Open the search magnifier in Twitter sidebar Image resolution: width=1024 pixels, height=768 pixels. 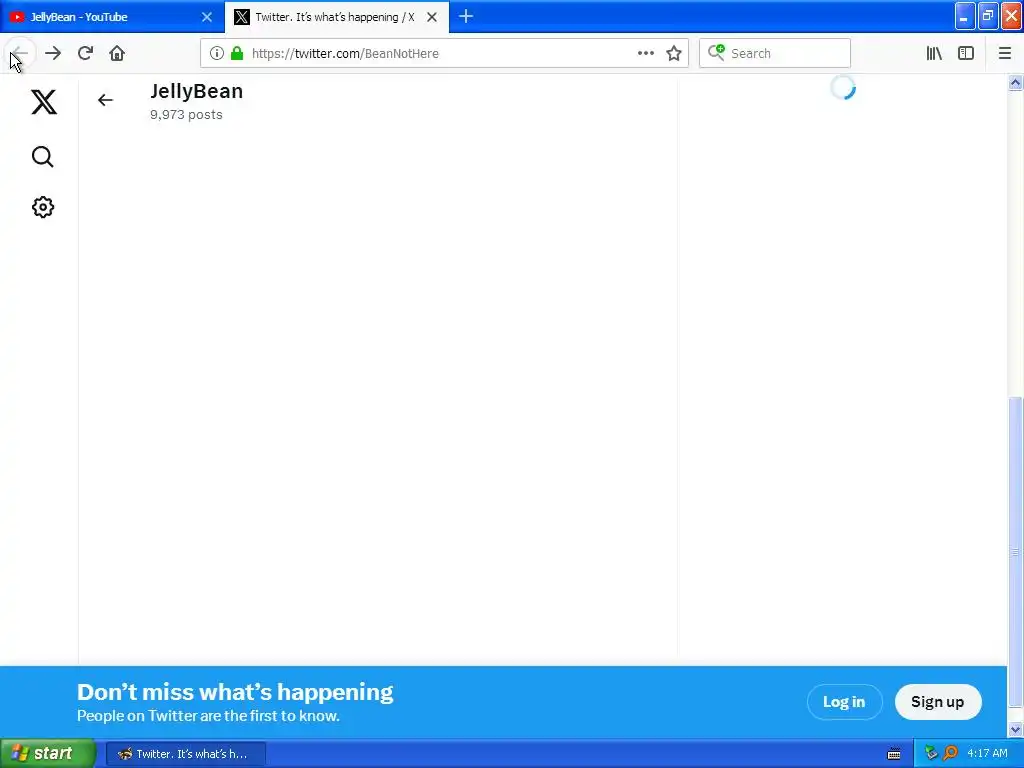coord(42,157)
